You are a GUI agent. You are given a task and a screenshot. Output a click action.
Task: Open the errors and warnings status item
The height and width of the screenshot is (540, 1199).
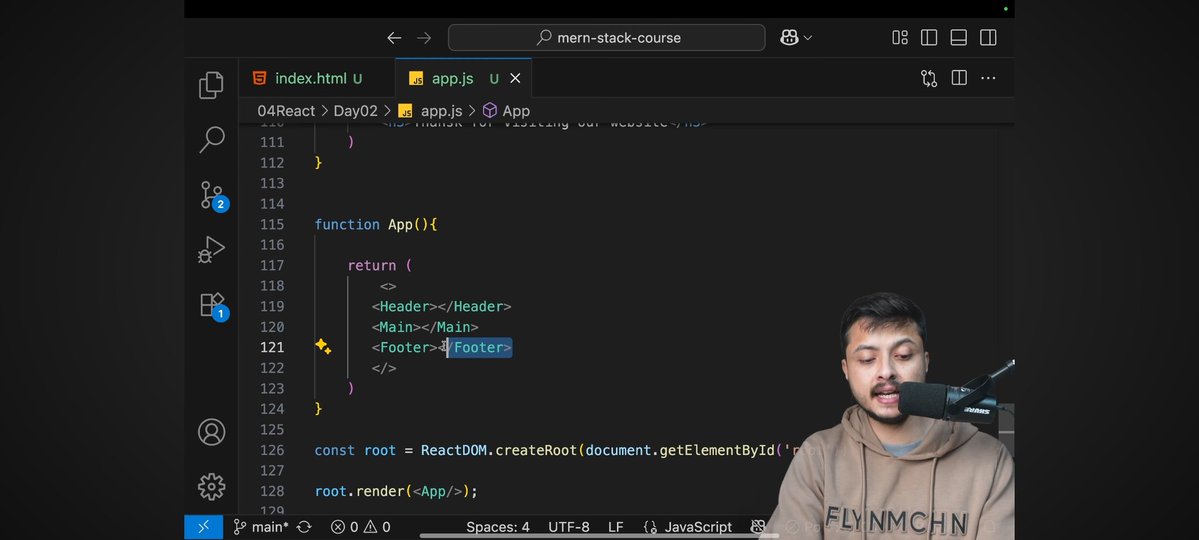360,527
